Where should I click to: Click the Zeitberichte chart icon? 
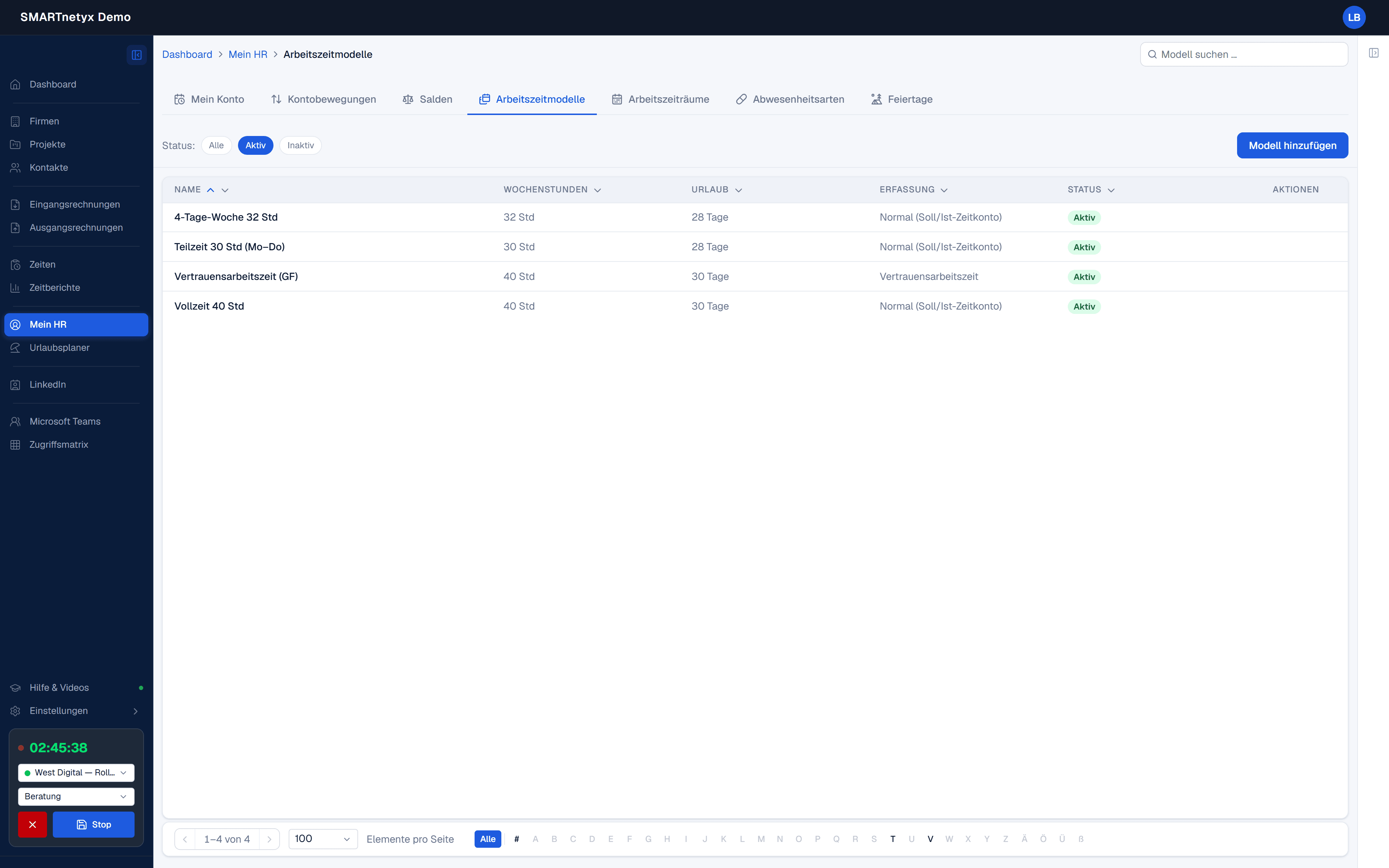16,288
